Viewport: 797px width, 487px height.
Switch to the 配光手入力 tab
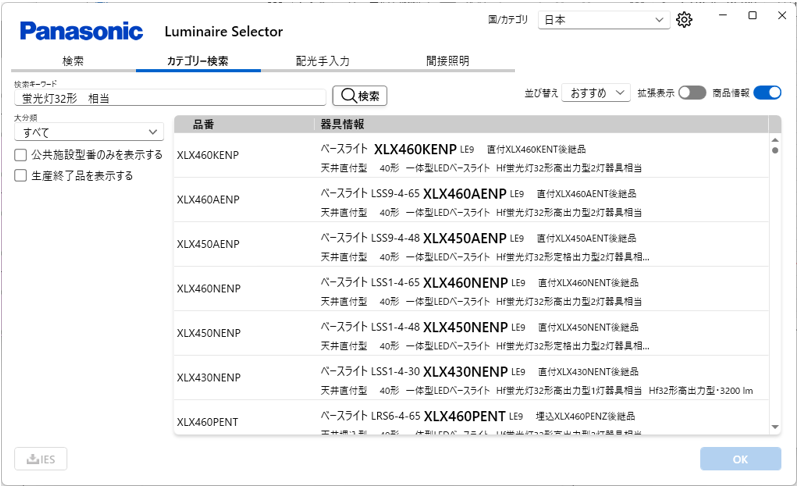[322, 61]
